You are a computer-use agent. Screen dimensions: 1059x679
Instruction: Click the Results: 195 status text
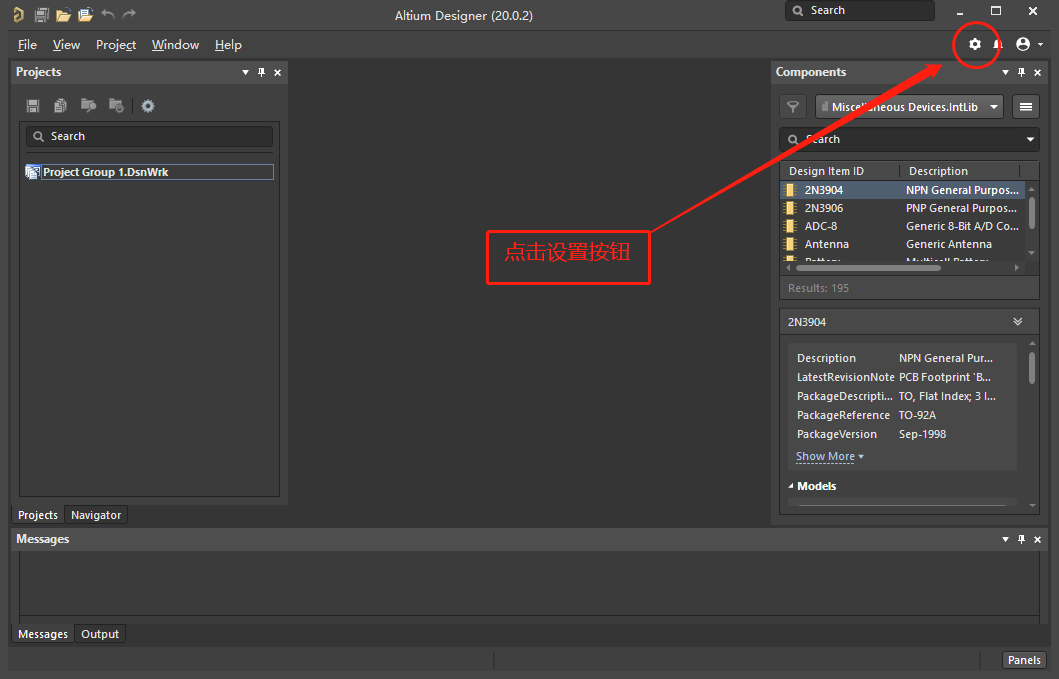(x=818, y=288)
